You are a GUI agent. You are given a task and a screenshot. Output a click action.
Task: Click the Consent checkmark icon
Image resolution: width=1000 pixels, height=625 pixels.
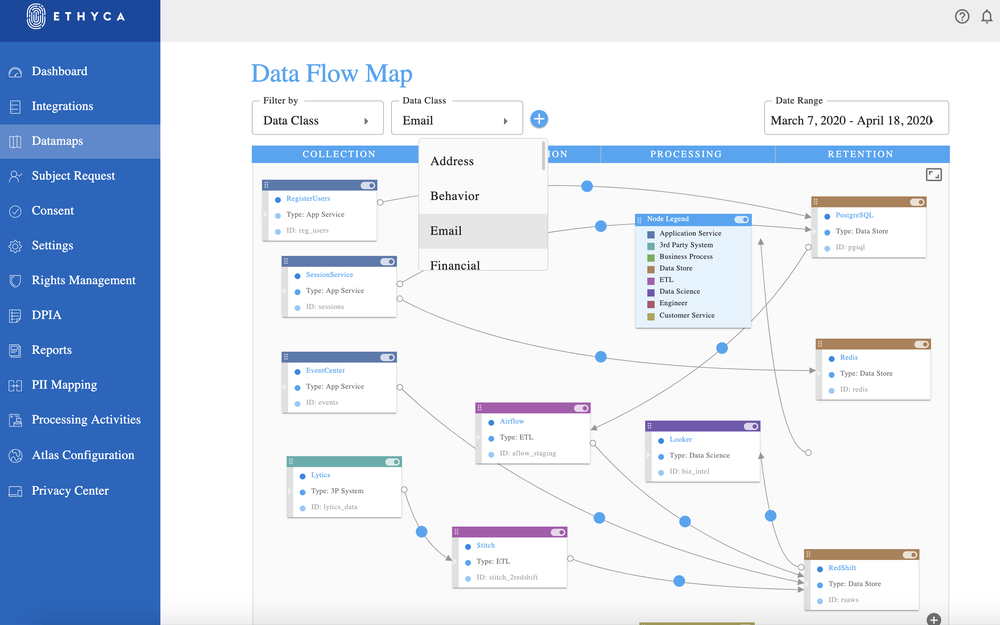15,211
